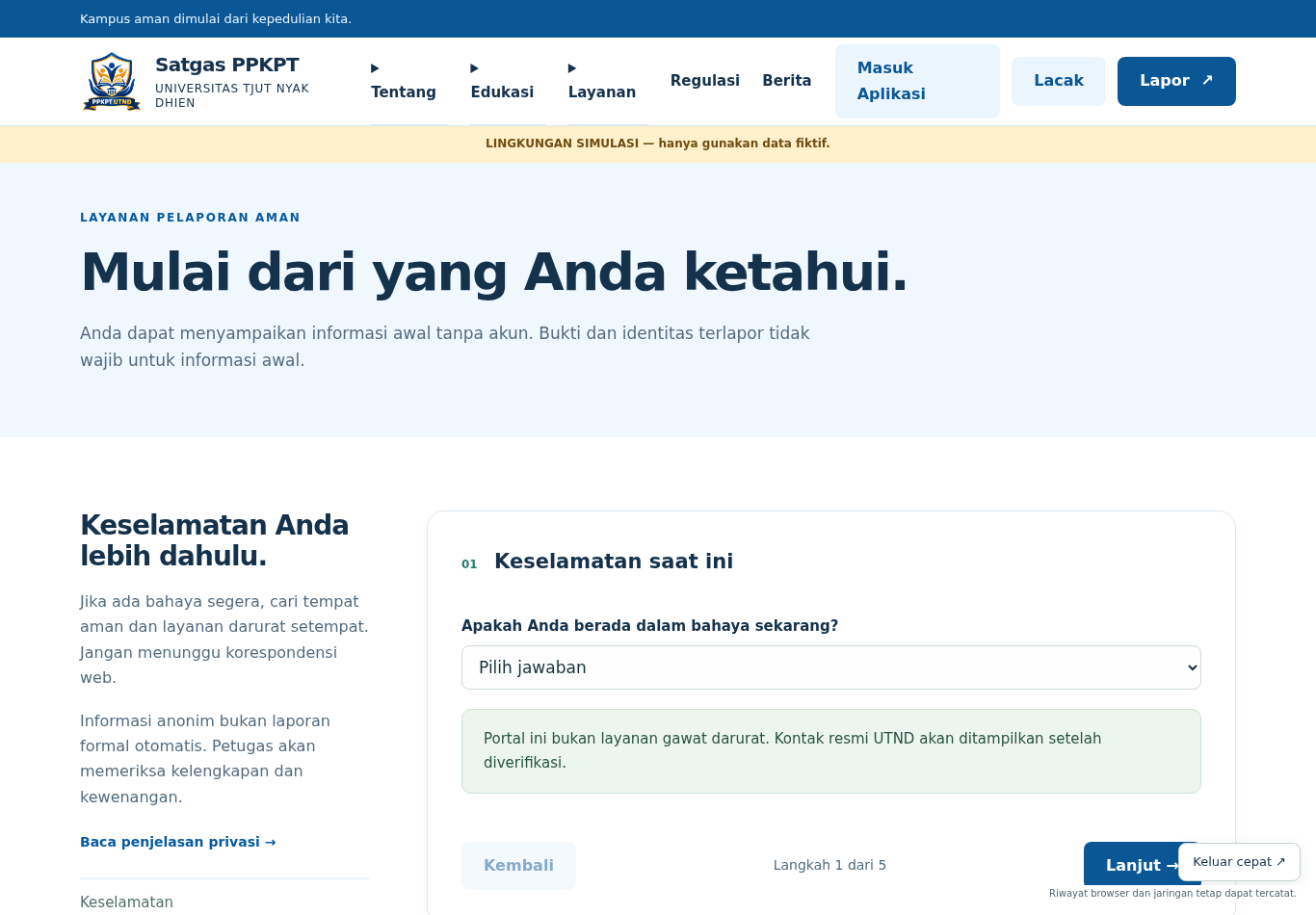Click the 'Langkah 1 dari 5' step indicator text
This screenshot has height=915, width=1316.
pyautogui.click(x=829, y=865)
